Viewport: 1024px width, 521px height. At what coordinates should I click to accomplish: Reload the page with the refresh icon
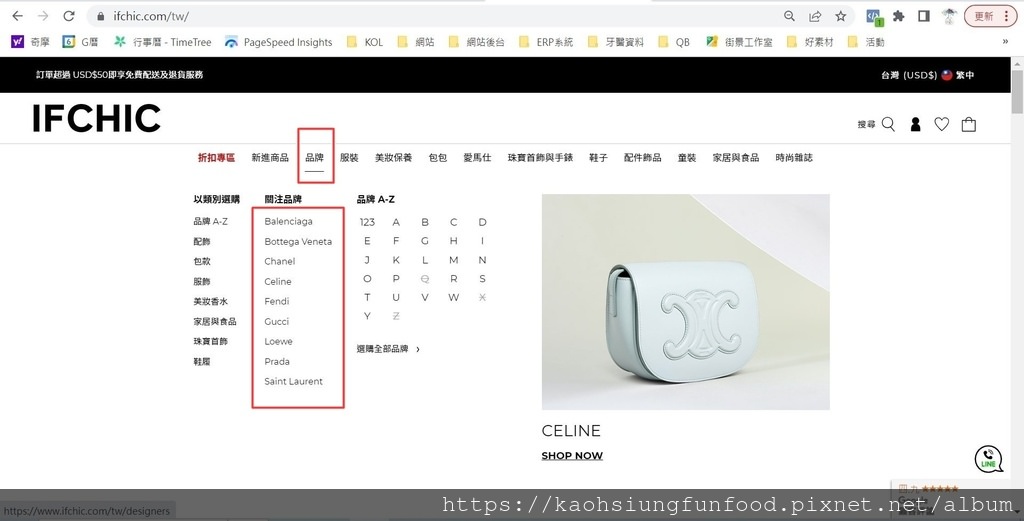pos(69,16)
